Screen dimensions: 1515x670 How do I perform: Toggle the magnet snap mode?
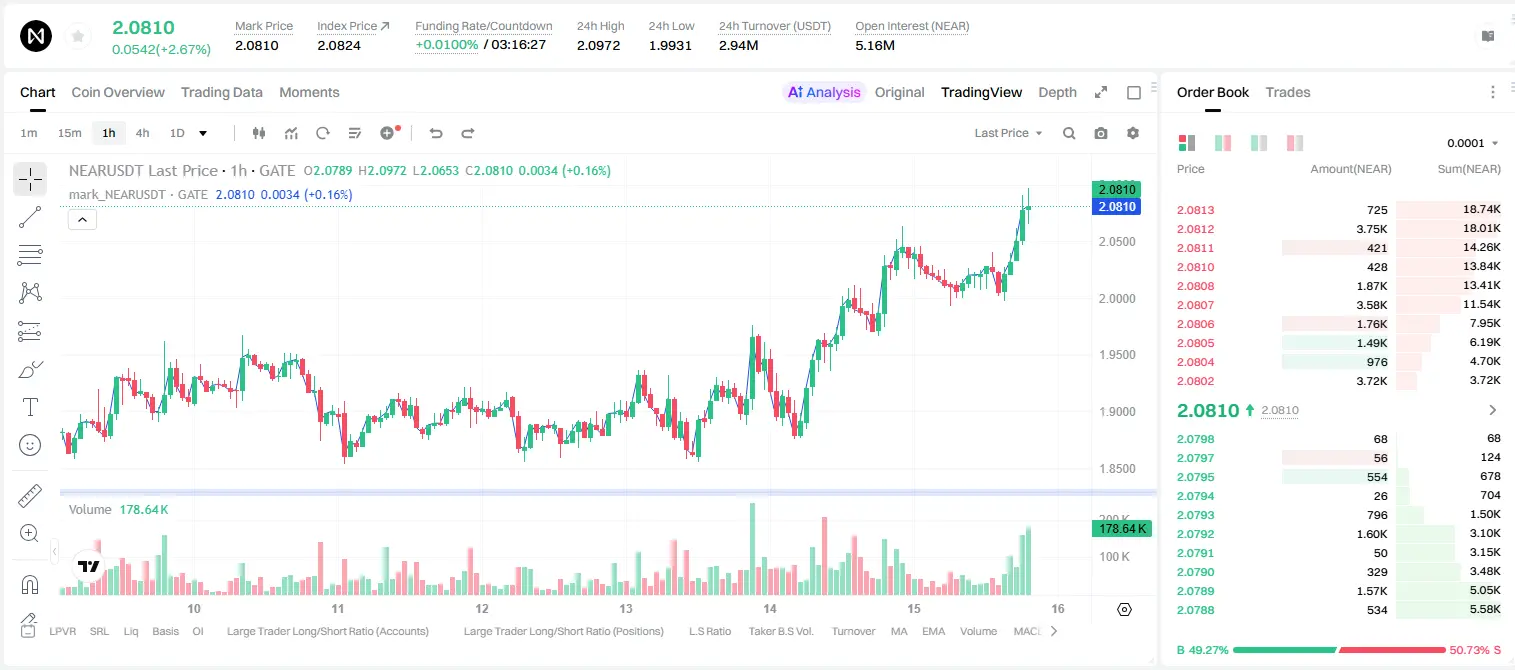click(x=30, y=584)
